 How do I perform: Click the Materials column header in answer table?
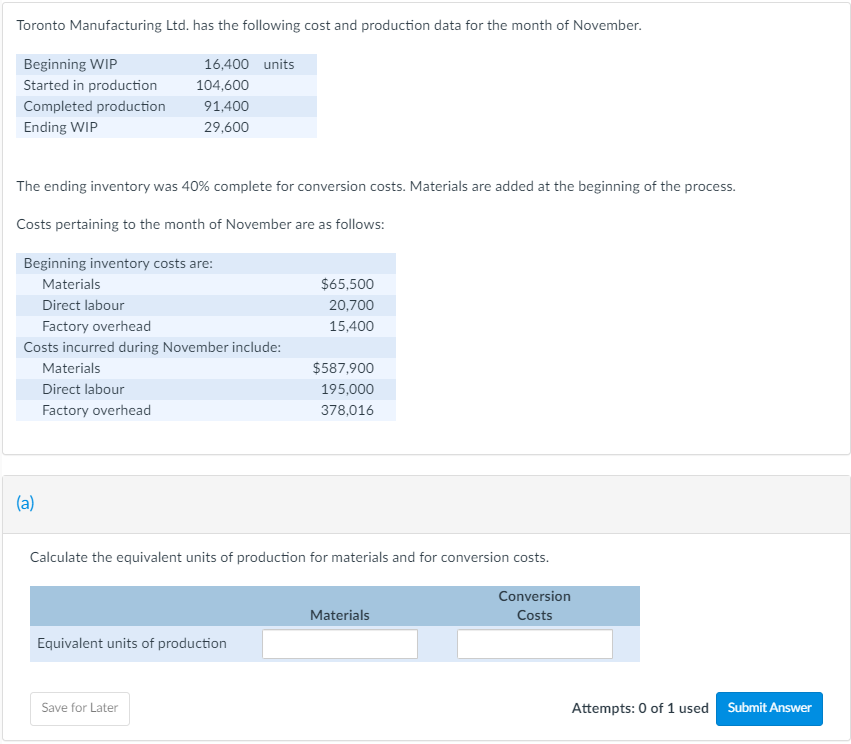coord(340,615)
